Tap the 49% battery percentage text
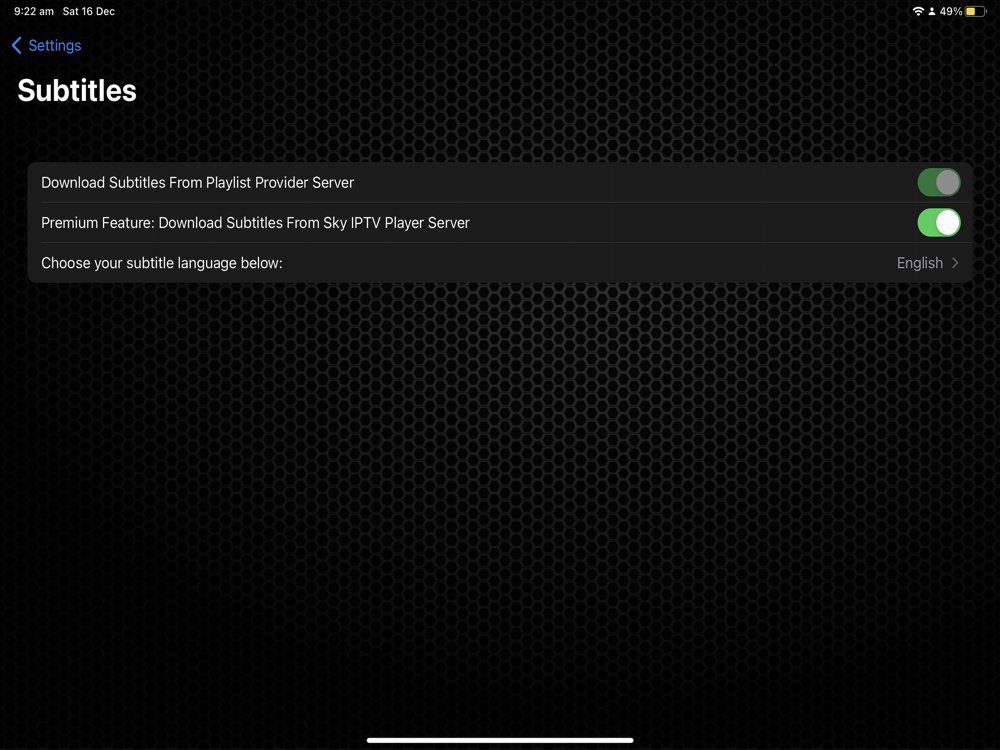 click(950, 11)
